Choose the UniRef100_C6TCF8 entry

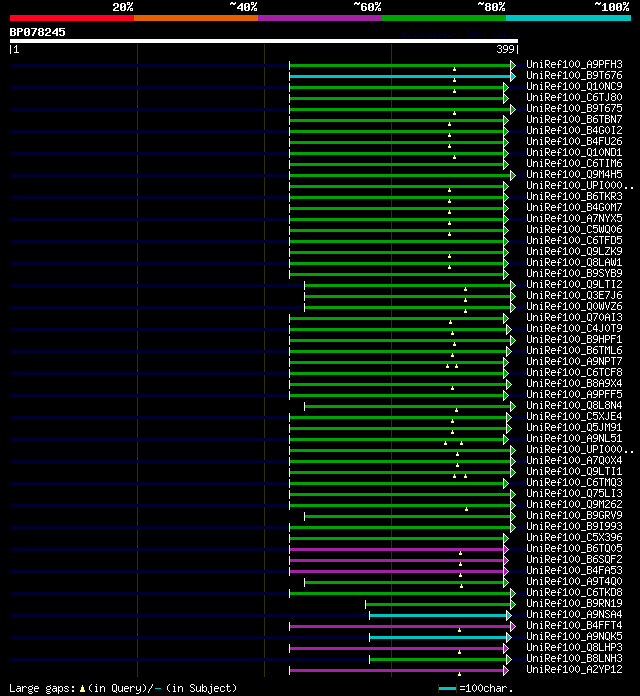click(x=574, y=372)
